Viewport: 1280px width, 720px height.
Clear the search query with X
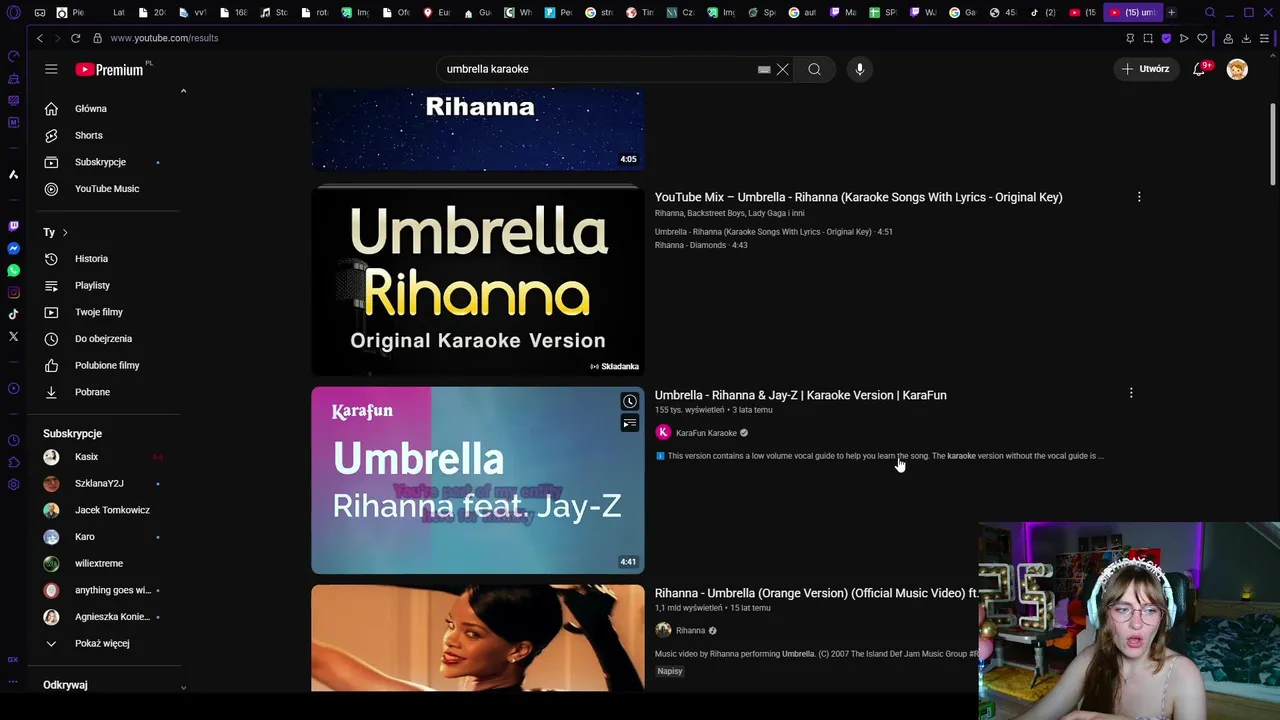(x=783, y=69)
